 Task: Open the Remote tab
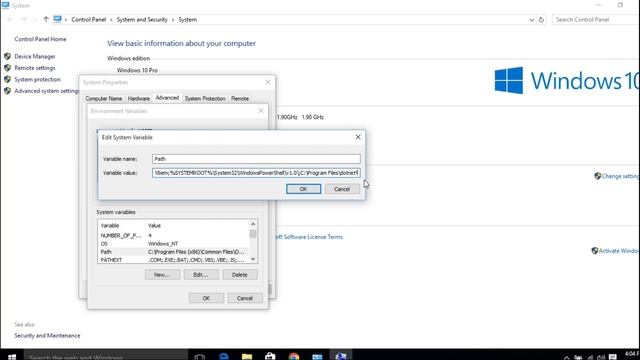pos(240,99)
